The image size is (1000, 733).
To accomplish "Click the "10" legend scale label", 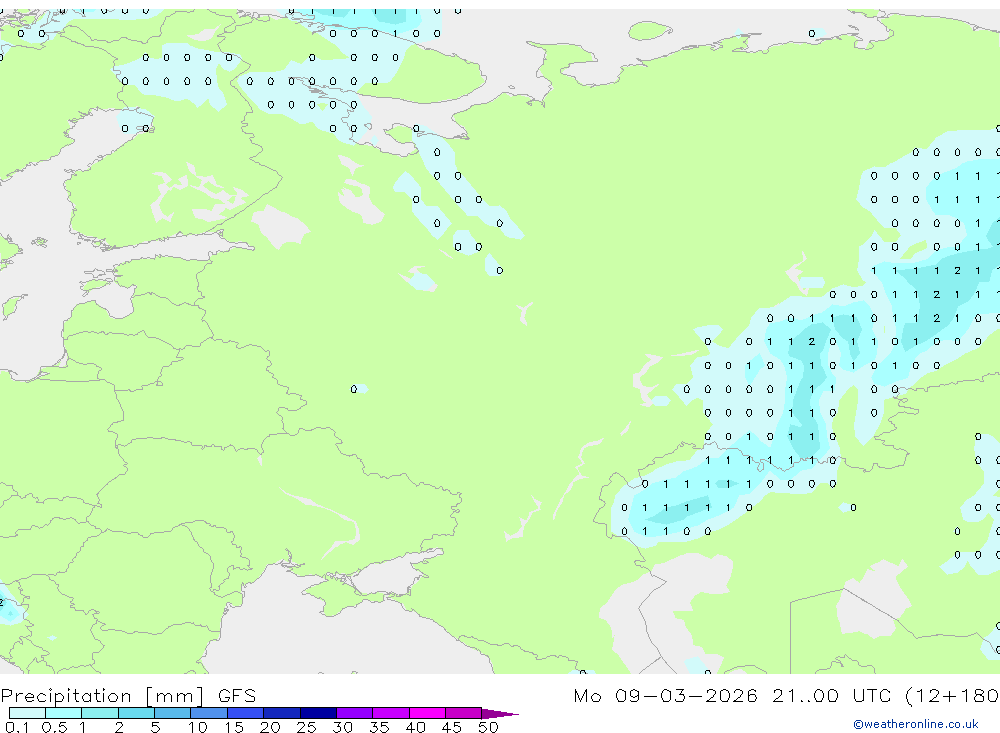I will [x=198, y=727].
